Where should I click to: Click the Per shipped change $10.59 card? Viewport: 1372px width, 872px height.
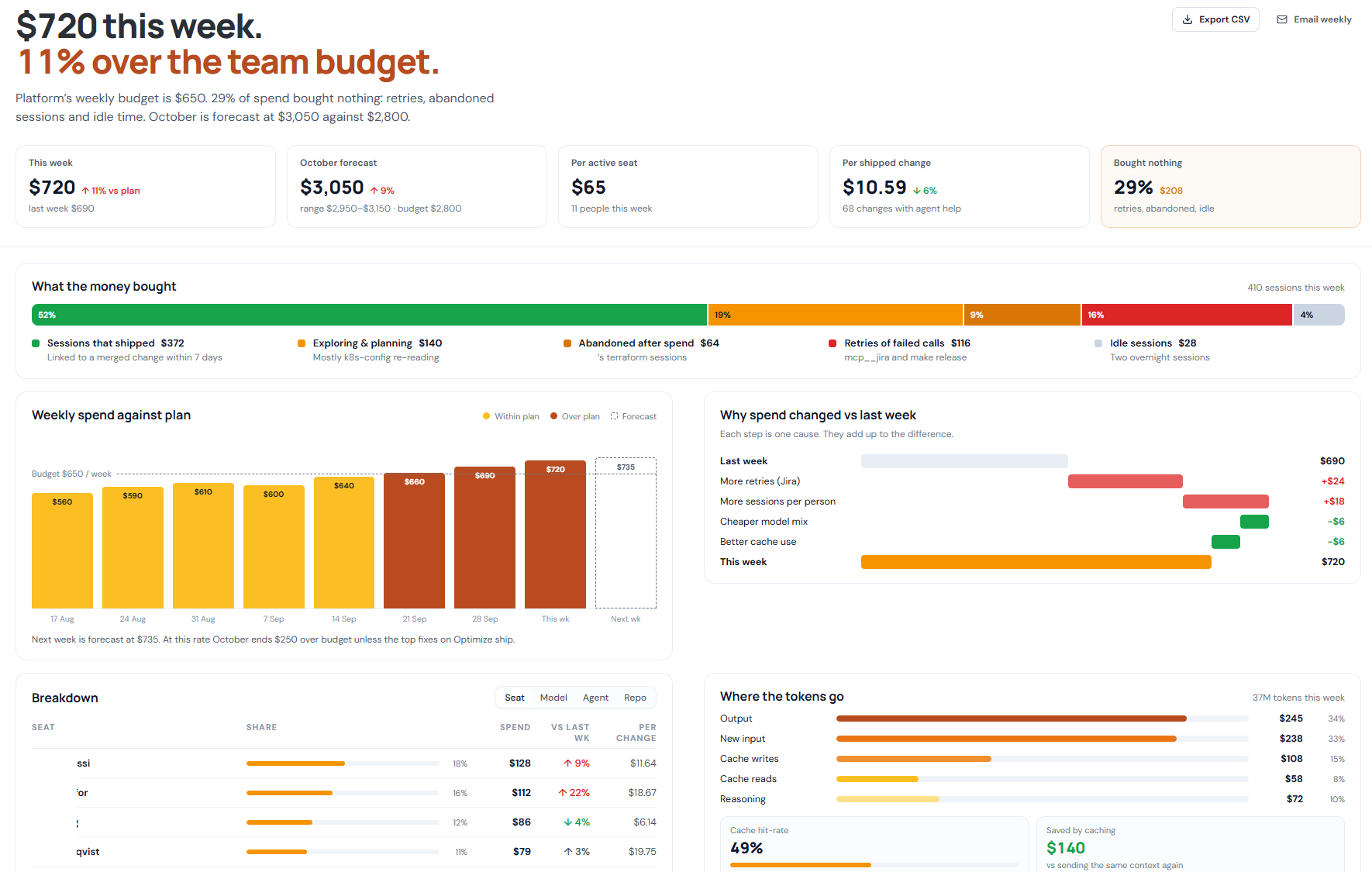point(960,186)
